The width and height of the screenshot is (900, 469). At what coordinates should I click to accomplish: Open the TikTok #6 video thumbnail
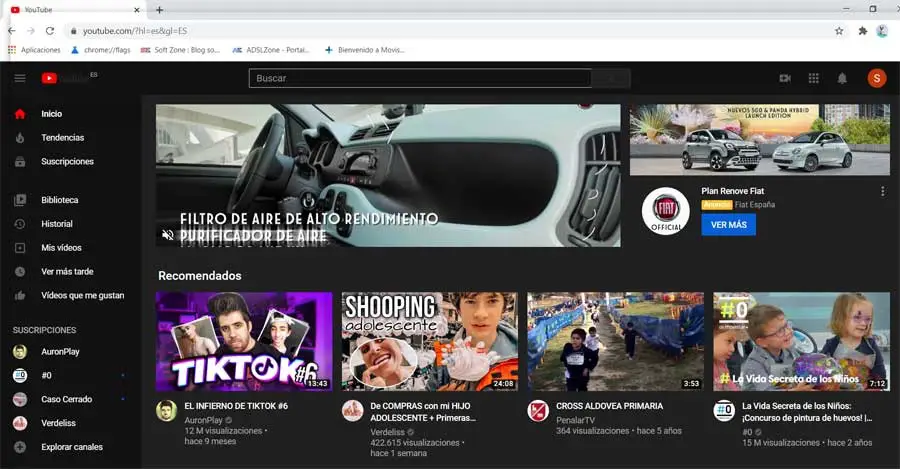point(244,342)
